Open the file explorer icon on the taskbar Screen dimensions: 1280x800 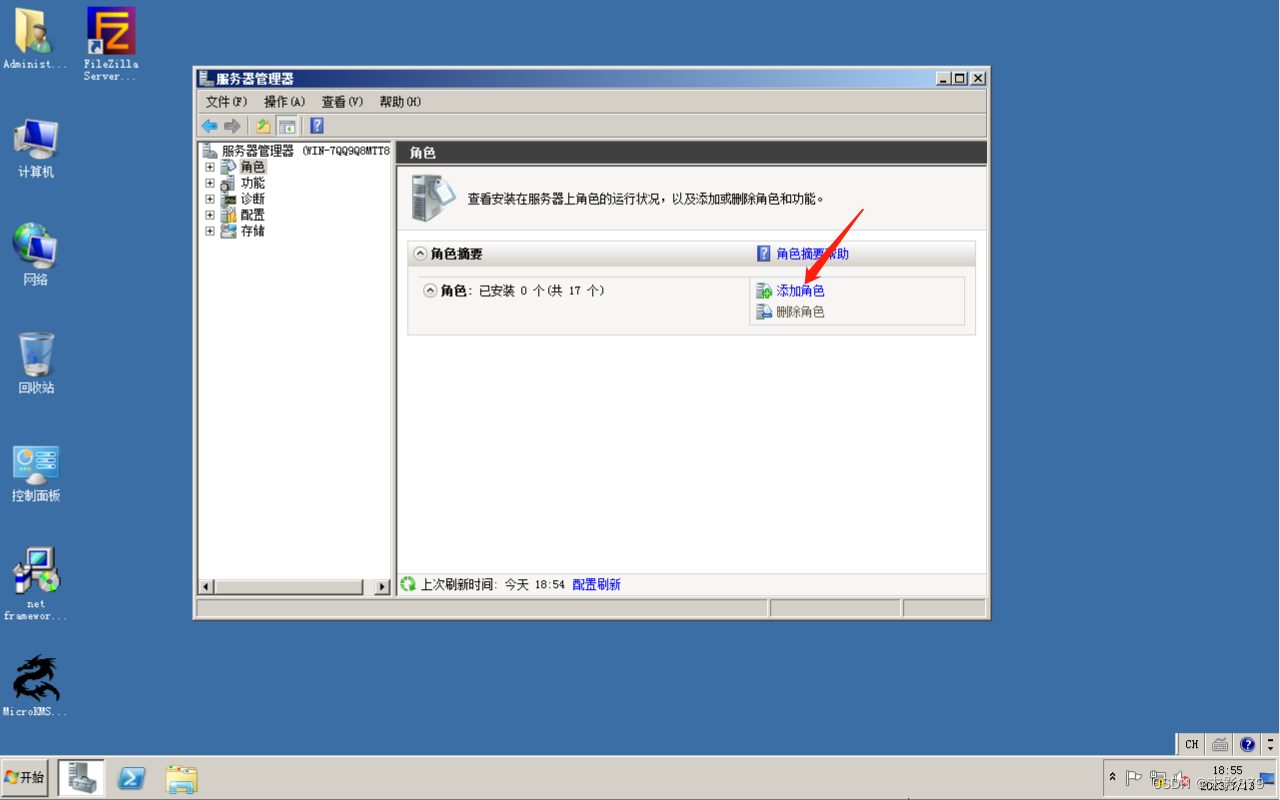[181, 778]
